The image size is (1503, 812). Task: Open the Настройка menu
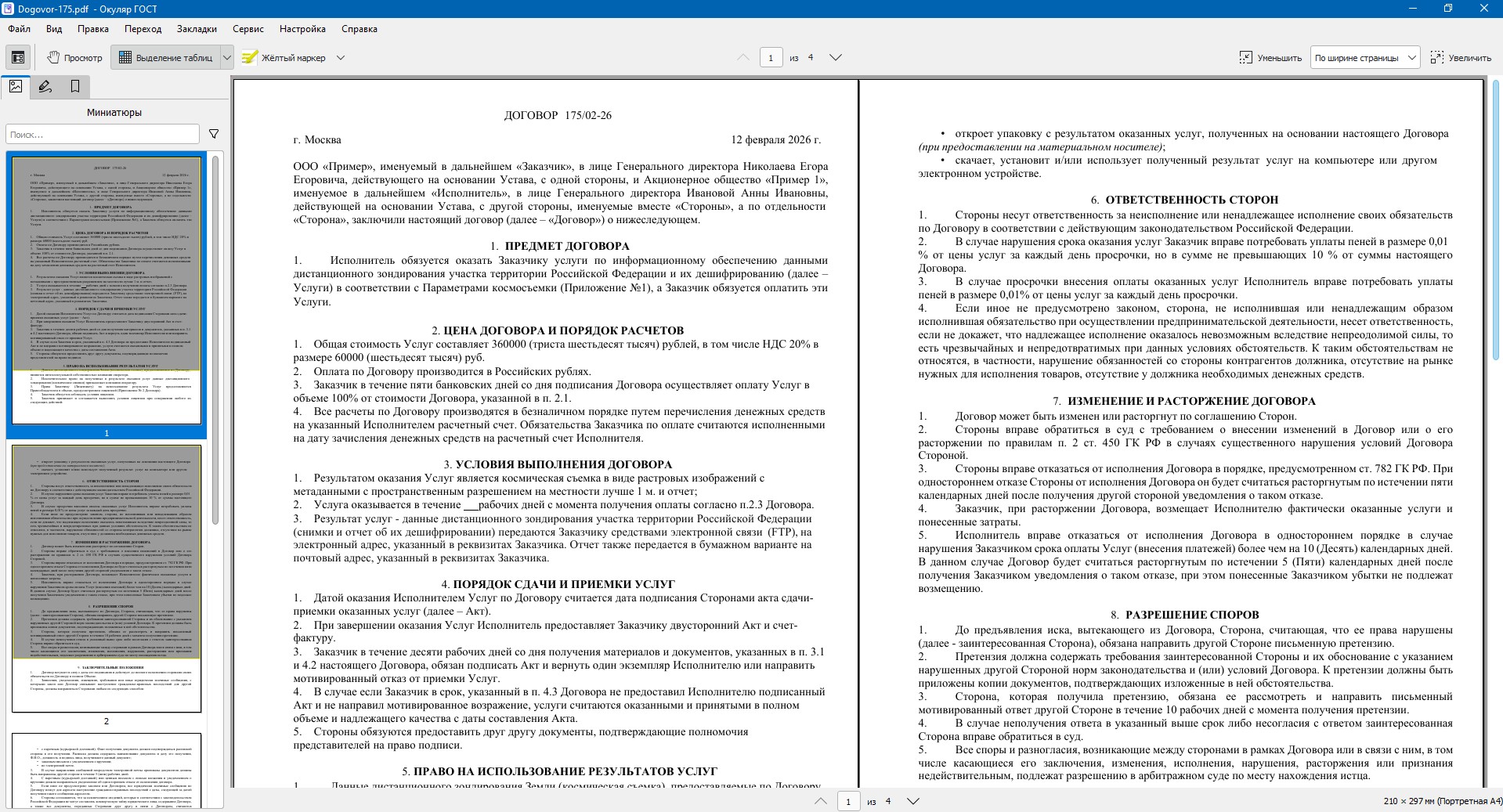point(302,29)
